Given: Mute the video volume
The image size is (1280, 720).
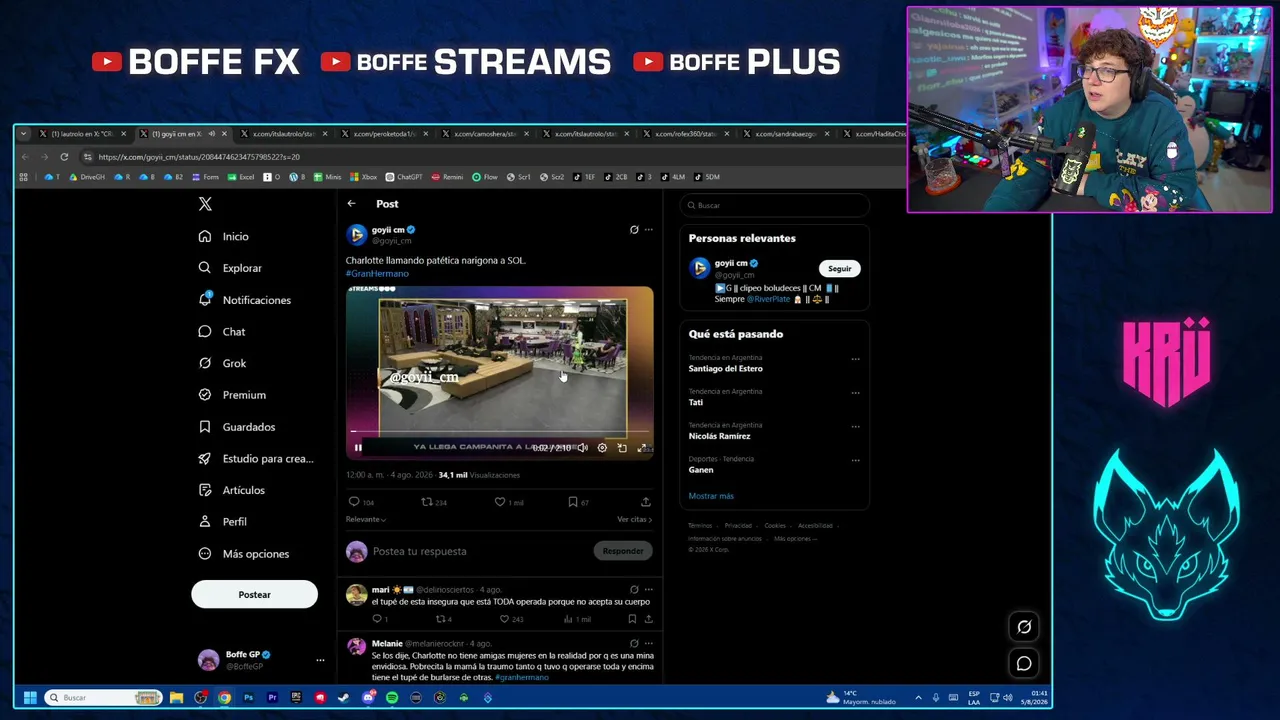Looking at the screenshot, I should coord(582,448).
